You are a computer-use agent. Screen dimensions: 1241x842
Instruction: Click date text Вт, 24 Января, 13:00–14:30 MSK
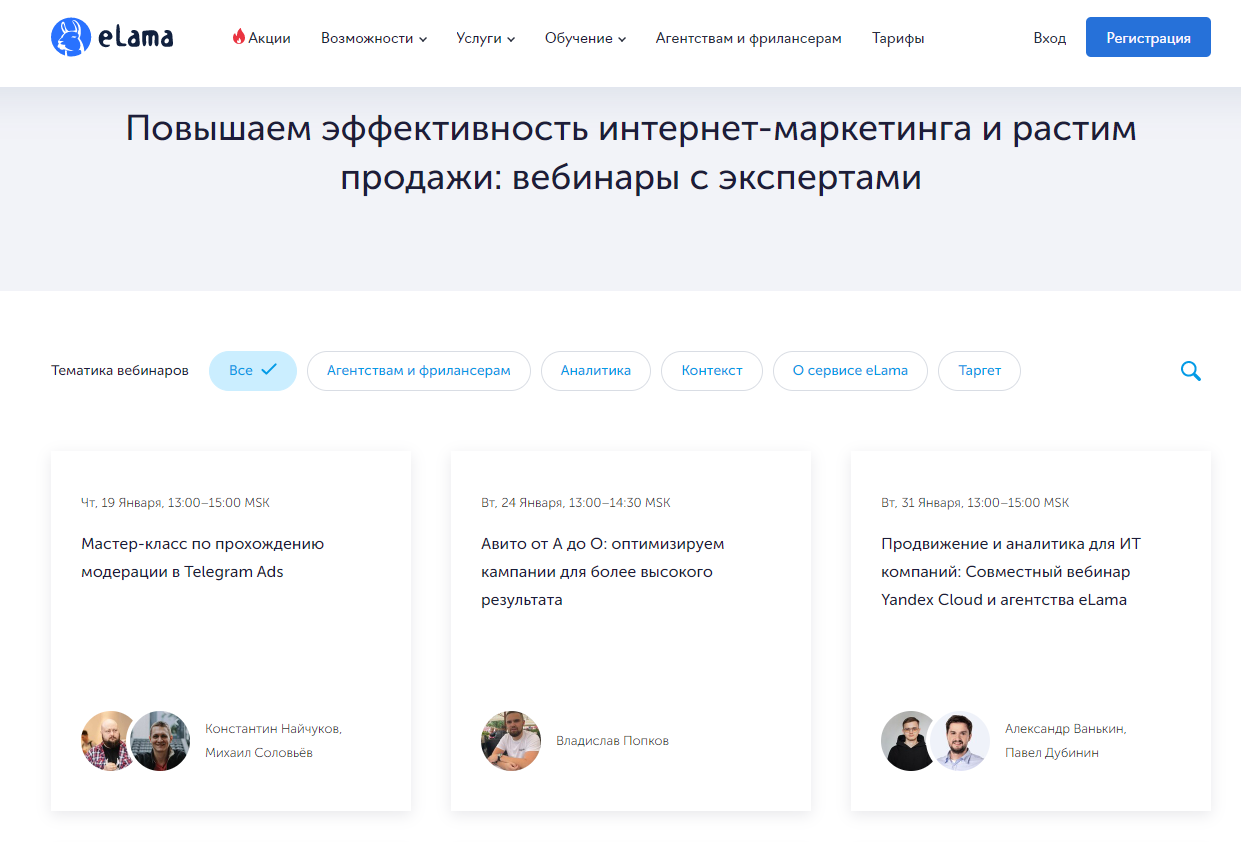point(576,503)
